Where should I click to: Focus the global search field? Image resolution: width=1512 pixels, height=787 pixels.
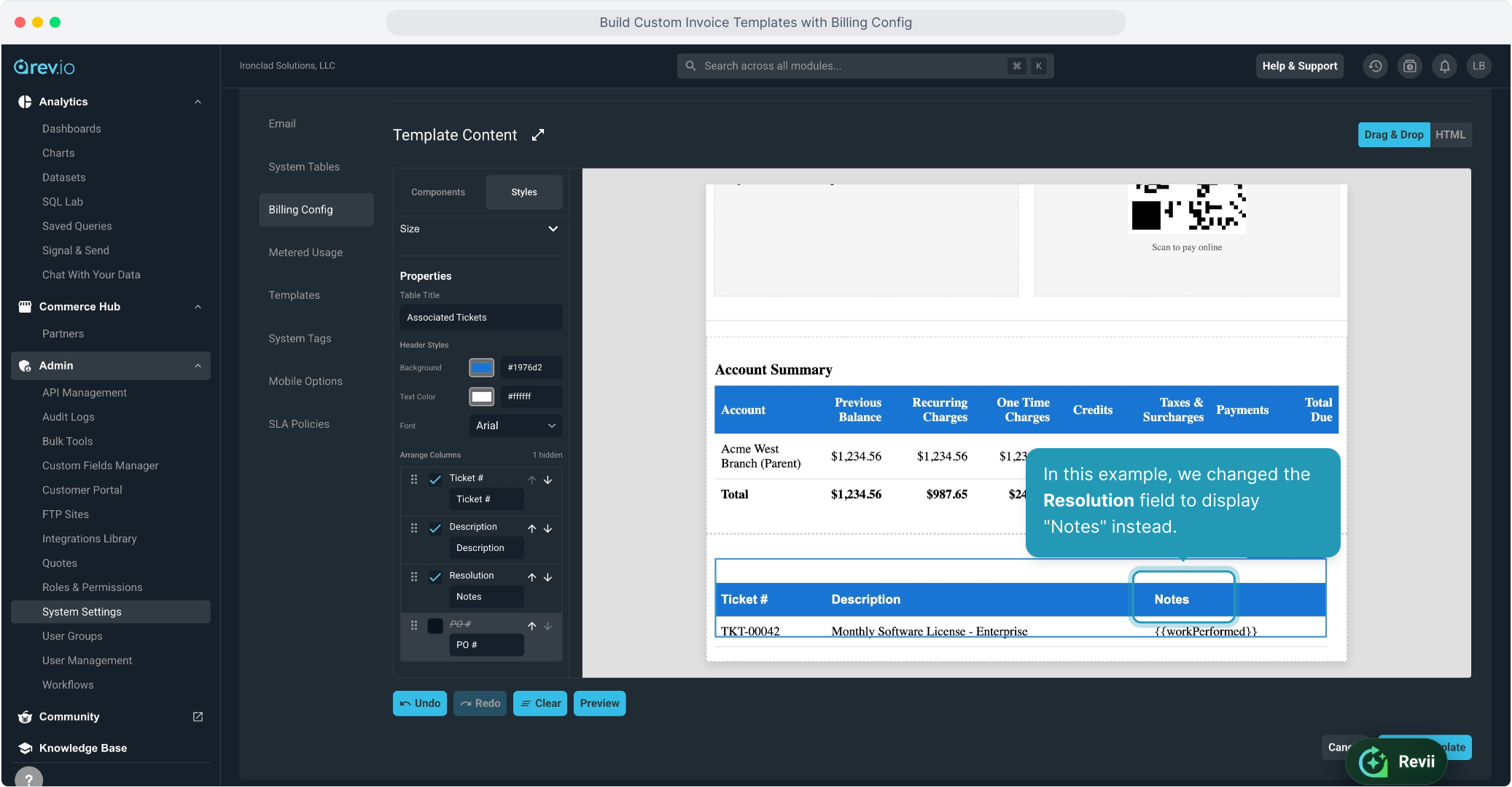[x=865, y=66]
